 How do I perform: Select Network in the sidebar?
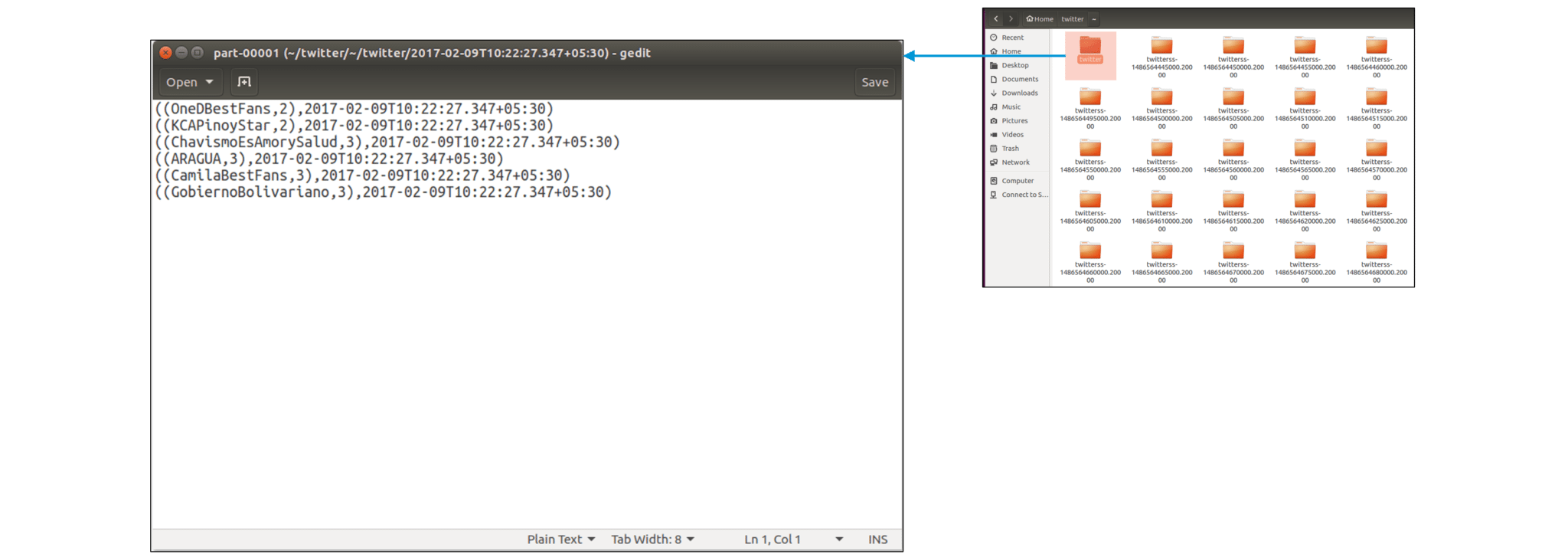coord(1015,162)
